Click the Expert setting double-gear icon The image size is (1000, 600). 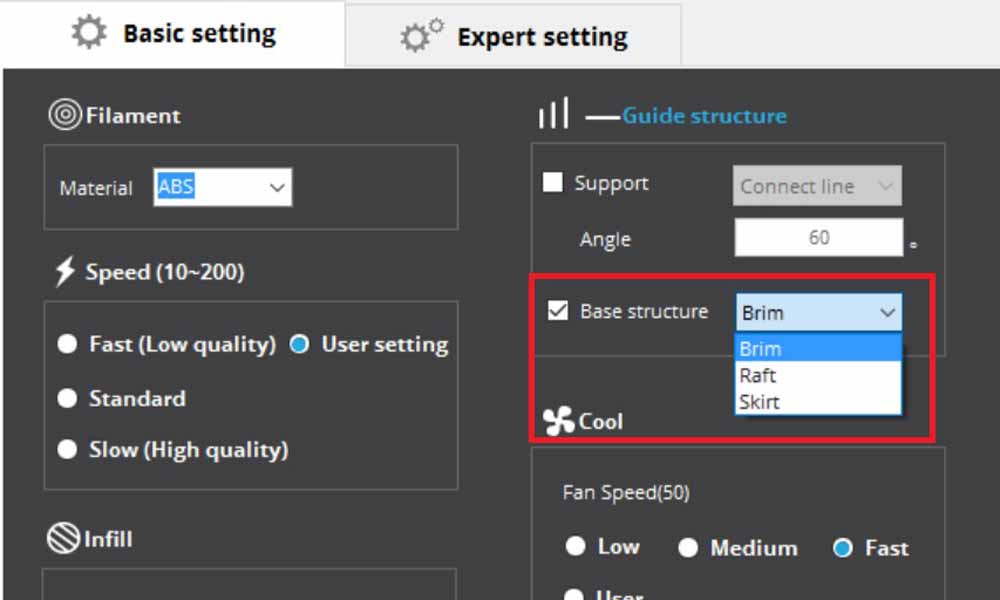(x=421, y=35)
